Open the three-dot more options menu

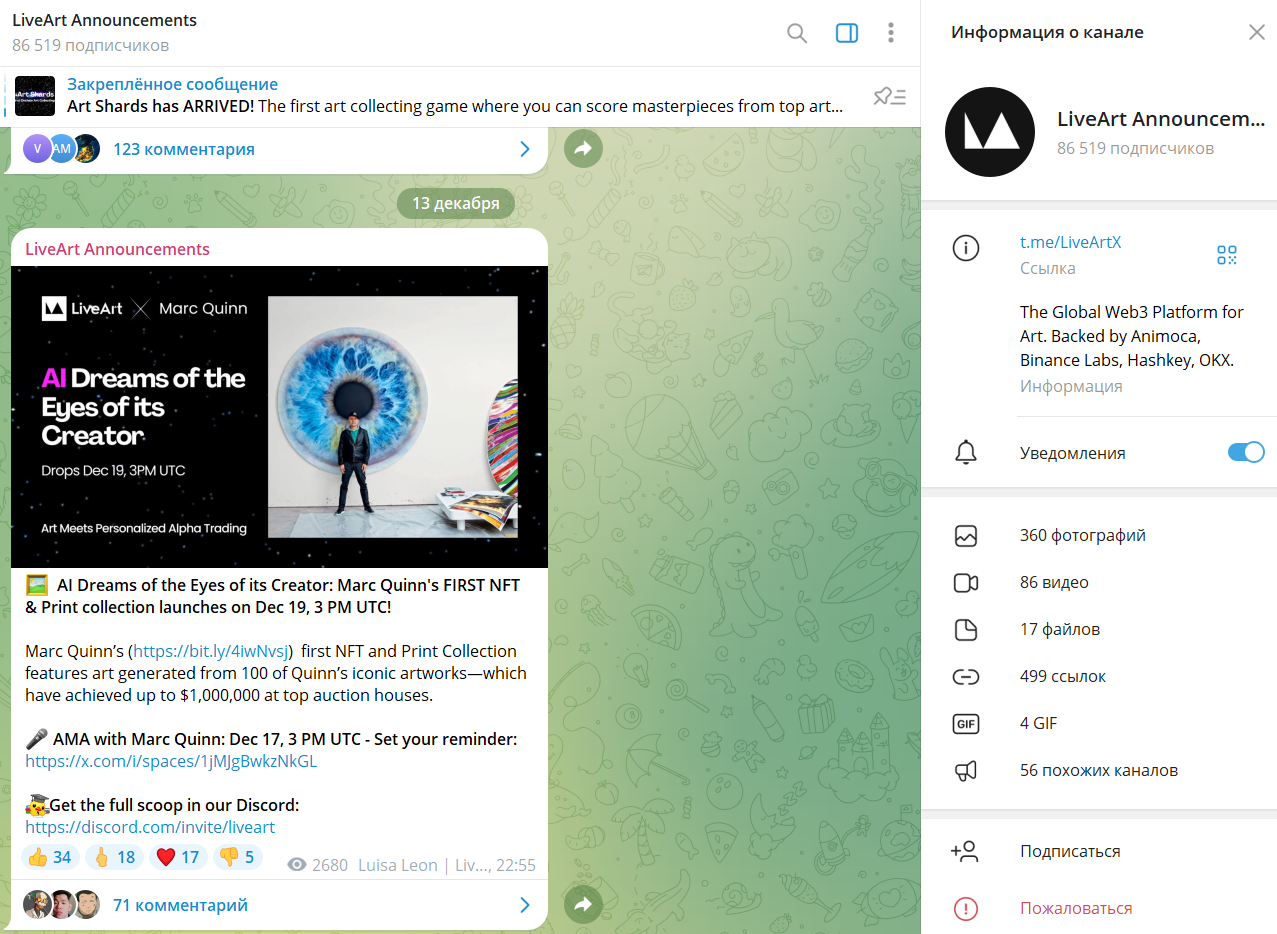click(x=891, y=33)
